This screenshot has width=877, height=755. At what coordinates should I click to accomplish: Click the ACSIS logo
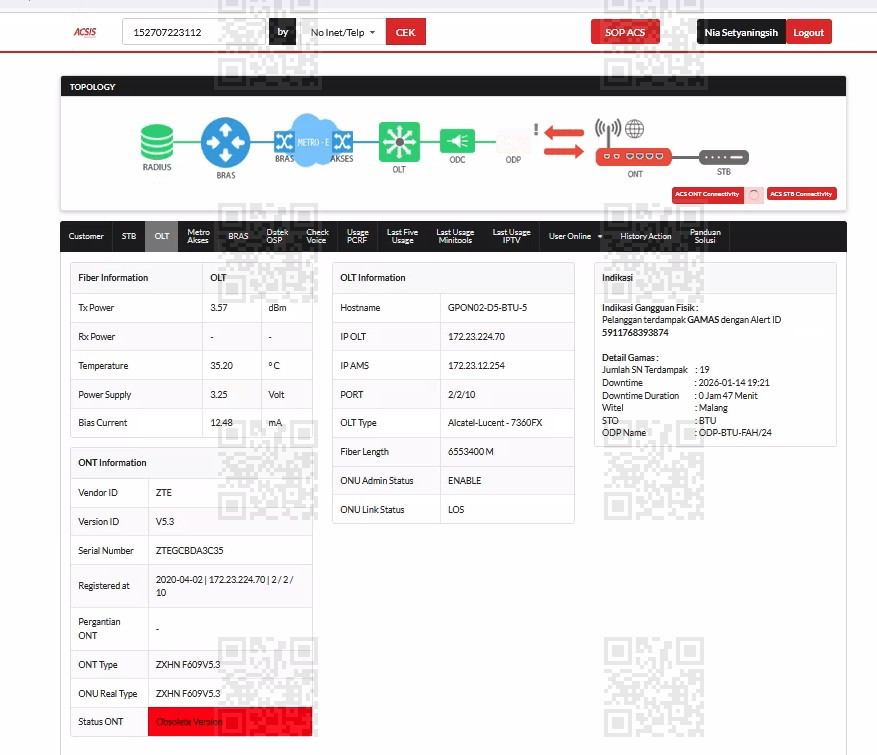click(84, 32)
